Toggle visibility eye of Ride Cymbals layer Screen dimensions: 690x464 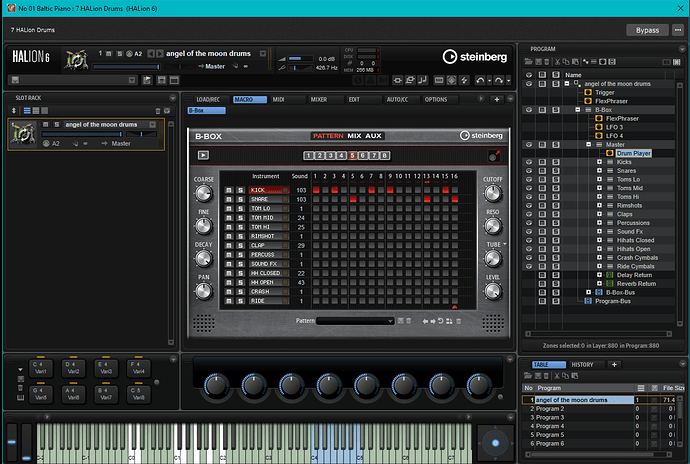[529, 266]
